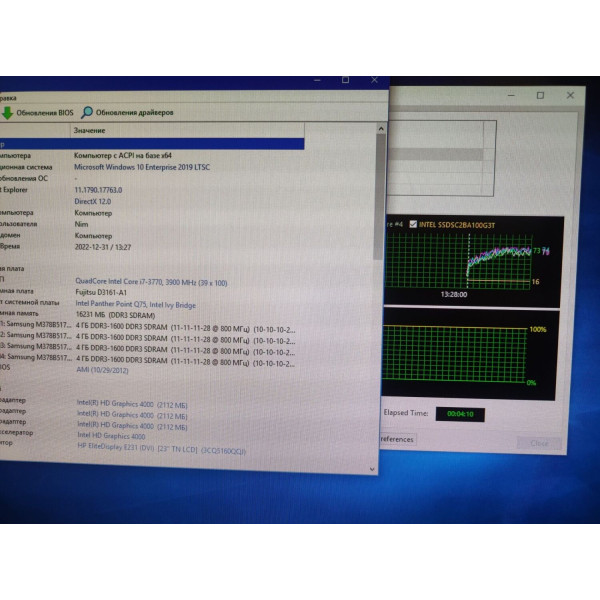Maximize the AIDA64 main window
600x600 pixels.
345,80
